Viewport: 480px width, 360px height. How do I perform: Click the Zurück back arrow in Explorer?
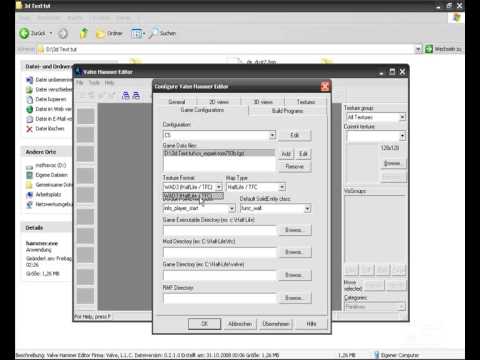[x=24, y=33]
